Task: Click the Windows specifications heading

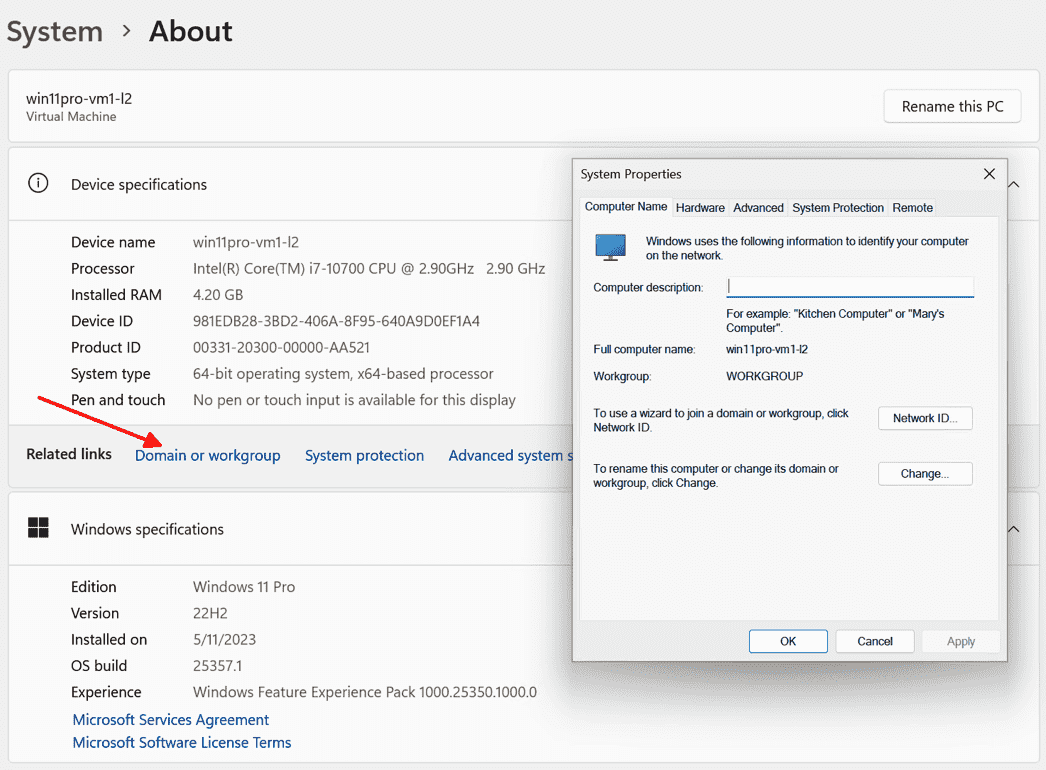Action: coord(147,529)
